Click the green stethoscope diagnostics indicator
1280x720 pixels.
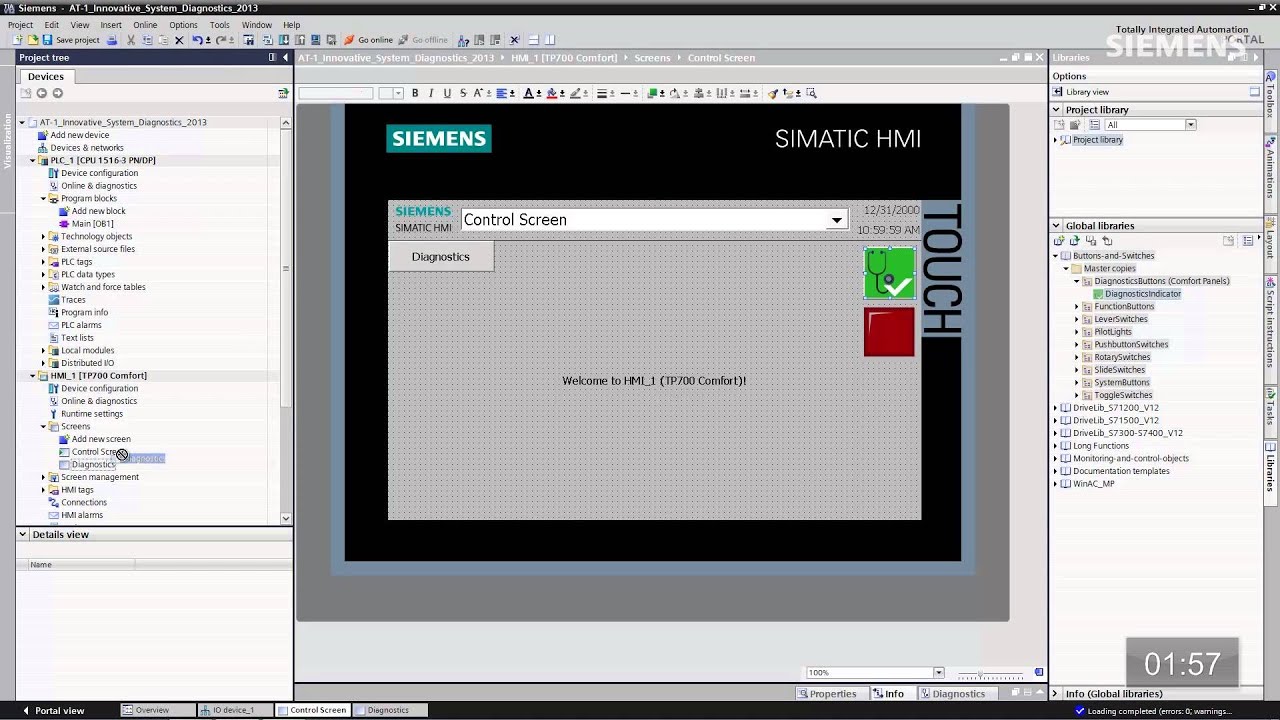889,273
